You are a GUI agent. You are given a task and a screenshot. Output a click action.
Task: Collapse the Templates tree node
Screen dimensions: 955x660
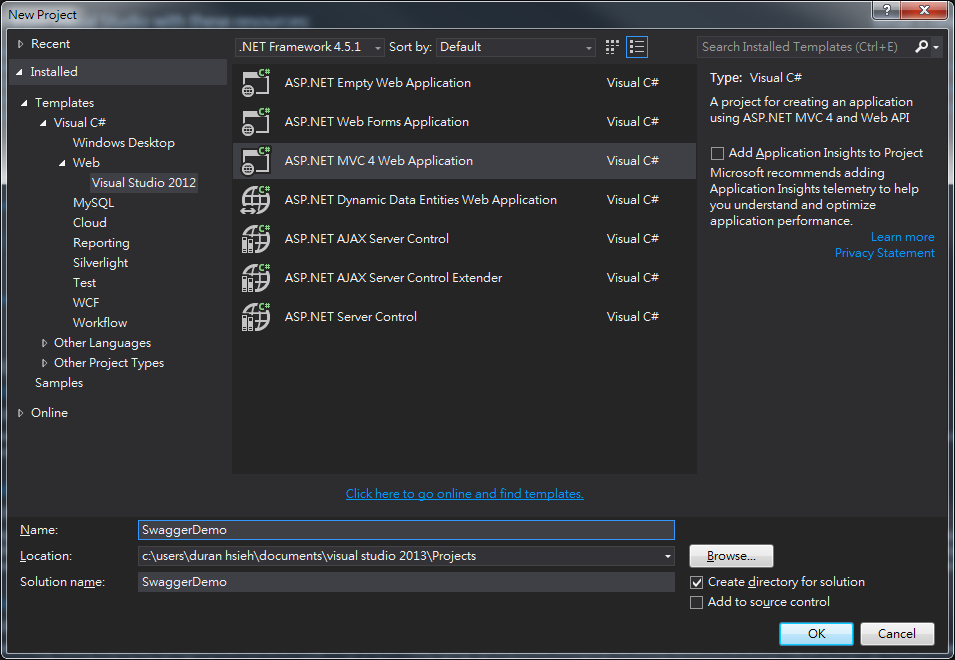pos(24,103)
